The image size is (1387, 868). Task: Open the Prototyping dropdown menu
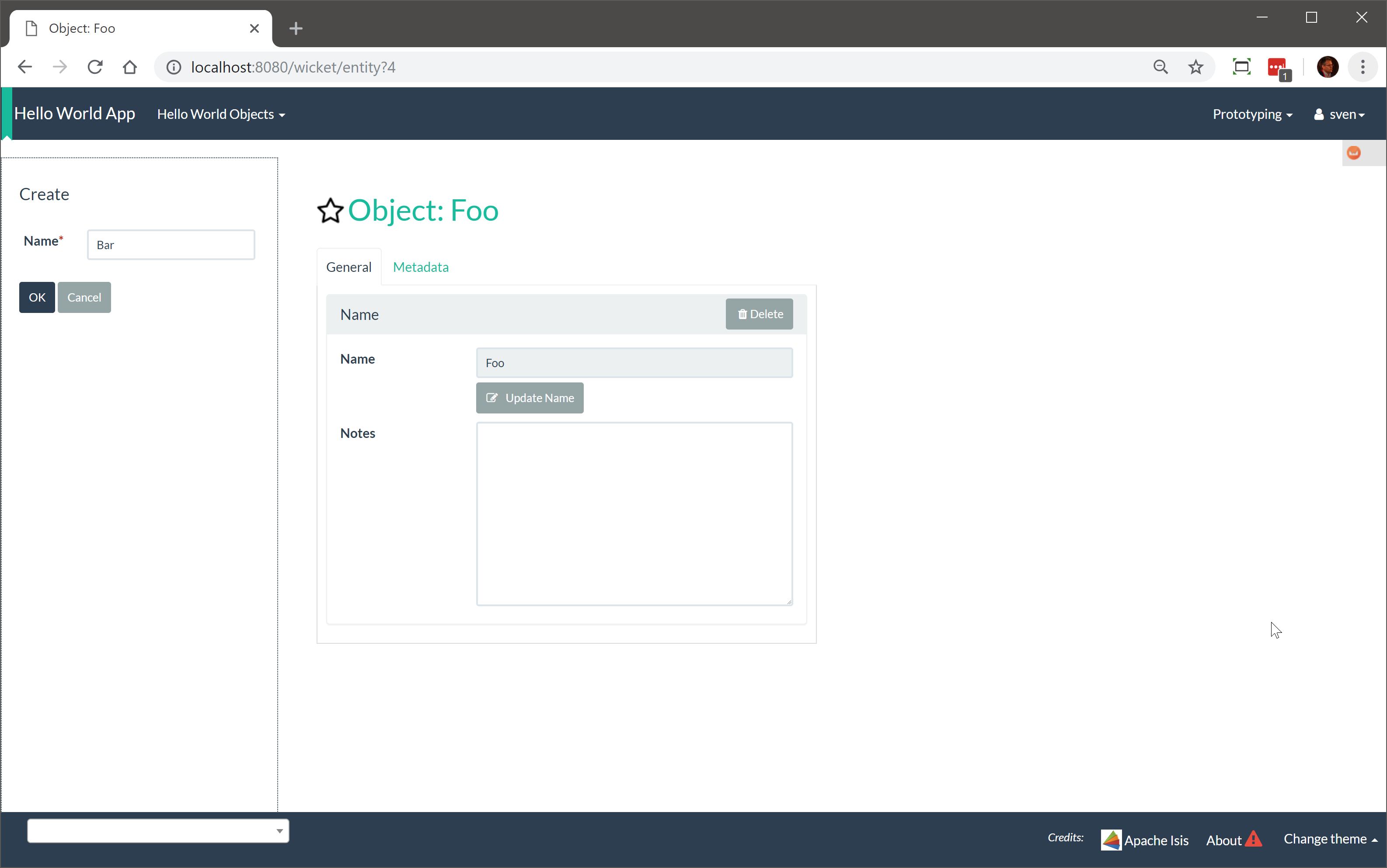(x=1252, y=114)
